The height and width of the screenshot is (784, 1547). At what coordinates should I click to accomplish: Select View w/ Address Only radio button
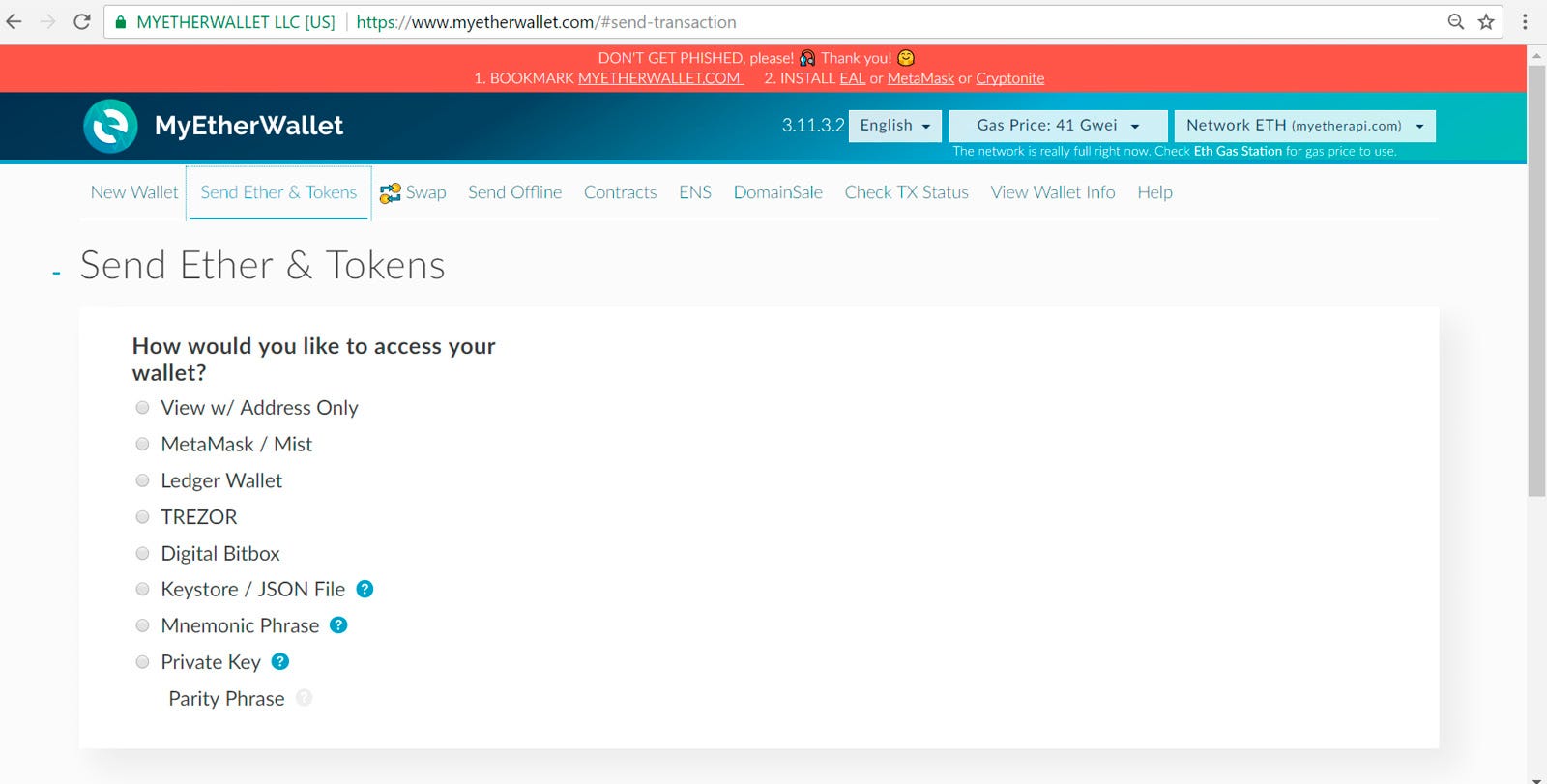[x=142, y=407]
